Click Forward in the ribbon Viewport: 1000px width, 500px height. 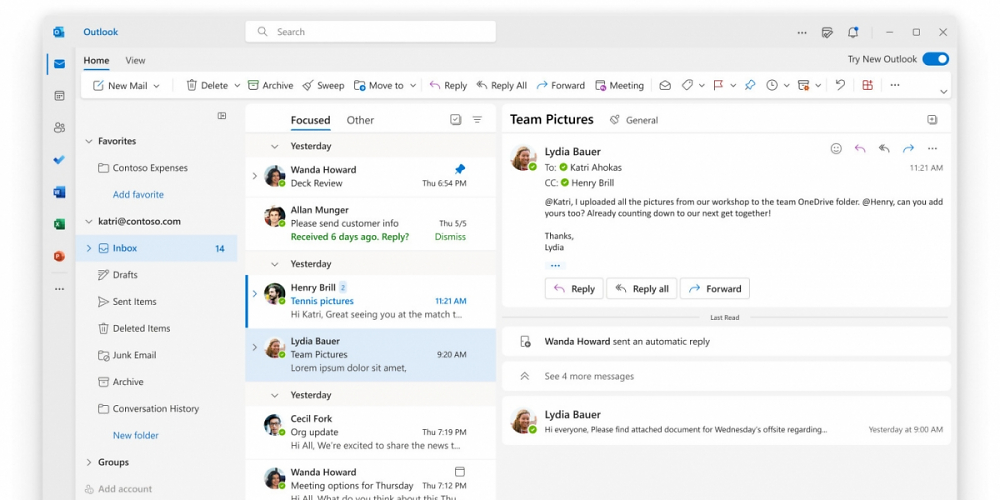point(561,85)
